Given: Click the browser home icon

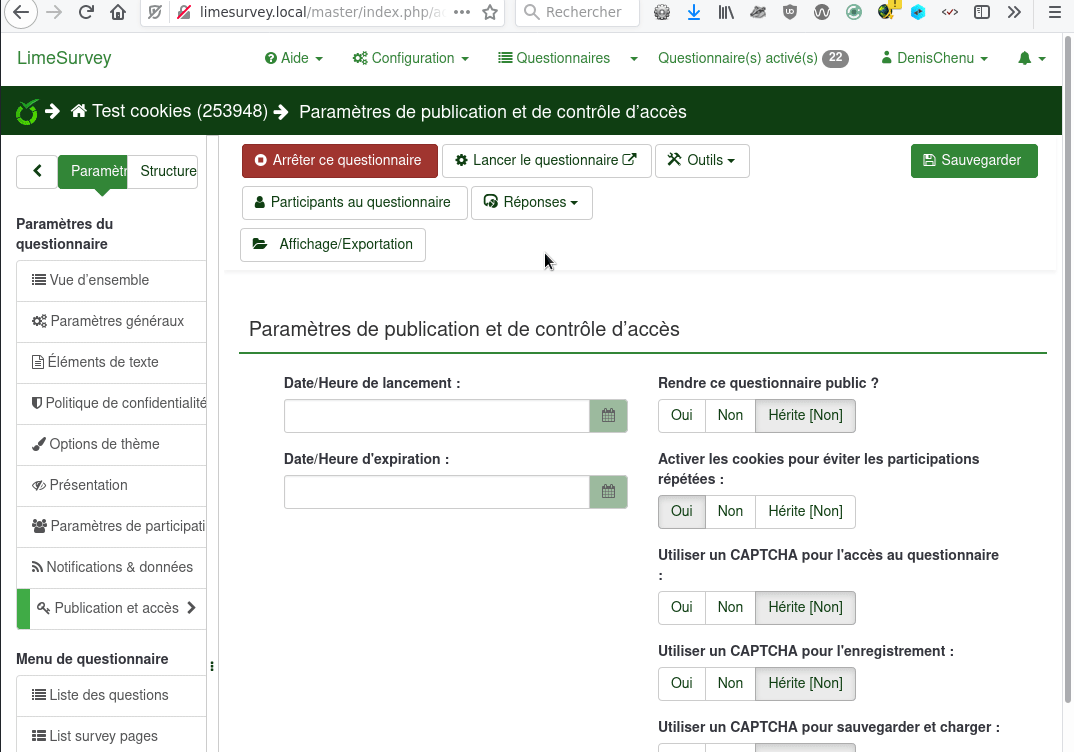Looking at the screenshot, I should tap(118, 13).
